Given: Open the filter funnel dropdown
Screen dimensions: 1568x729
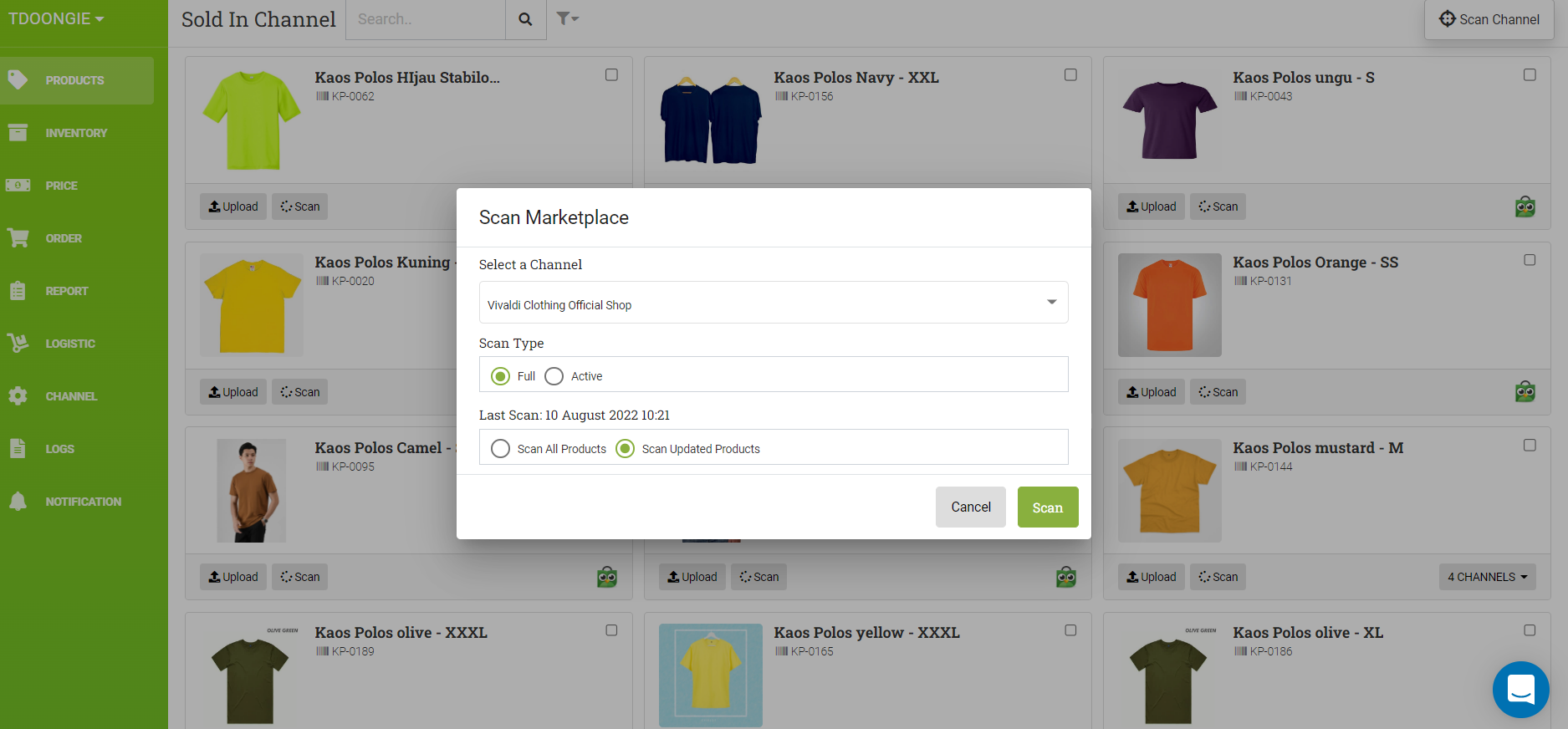Looking at the screenshot, I should pos(568,18).
